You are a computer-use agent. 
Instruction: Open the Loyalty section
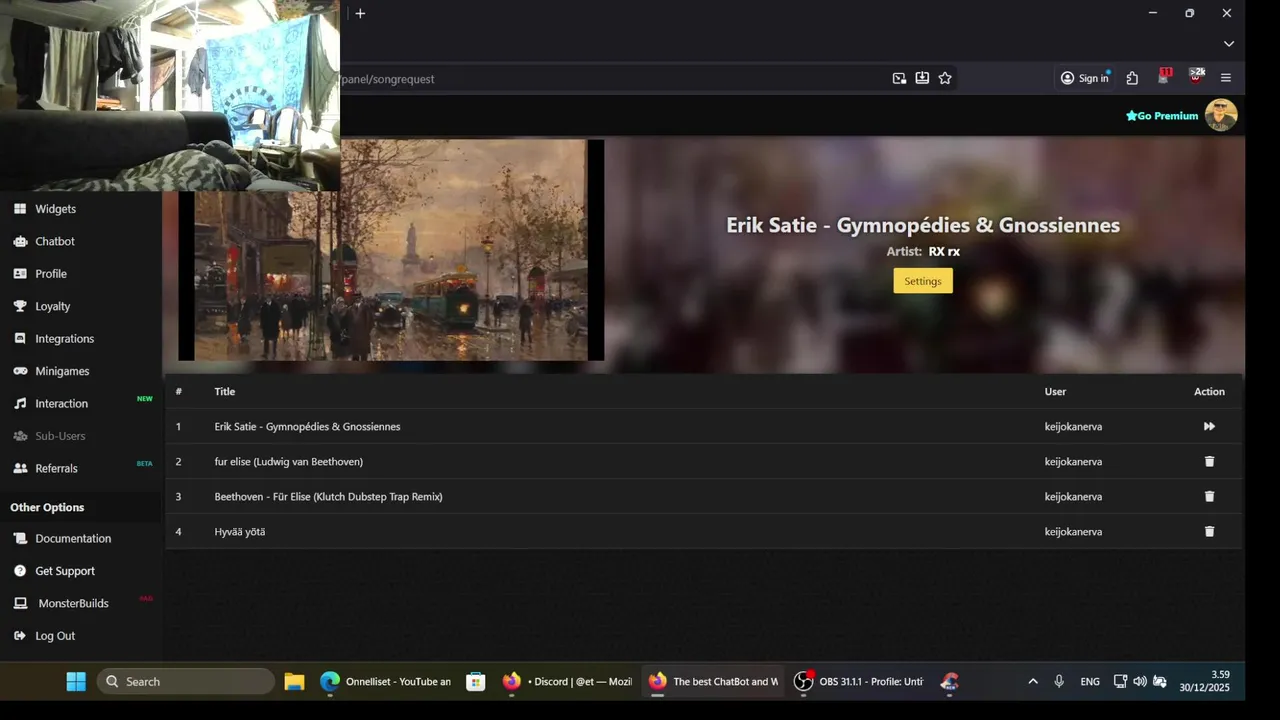[52, 306]
